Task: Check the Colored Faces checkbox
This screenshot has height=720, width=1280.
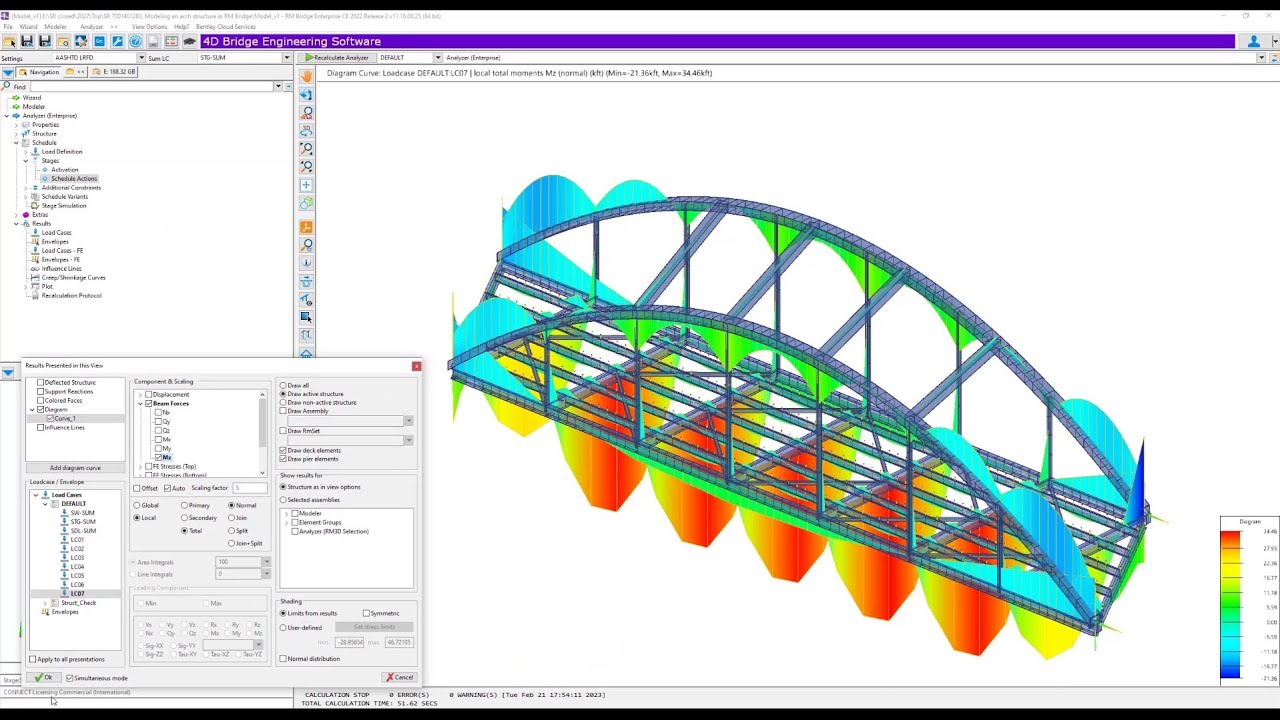Action: (40, 400)
